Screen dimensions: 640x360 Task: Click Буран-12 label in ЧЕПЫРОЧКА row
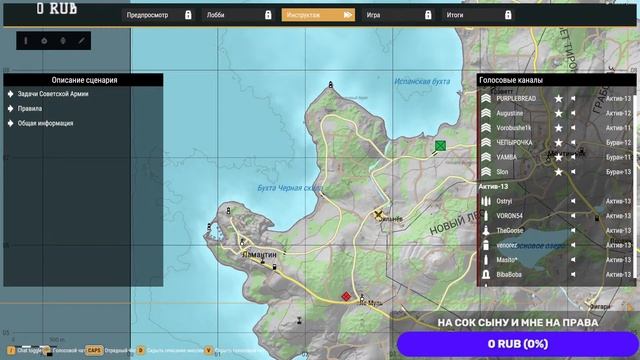tap(618, 142)
